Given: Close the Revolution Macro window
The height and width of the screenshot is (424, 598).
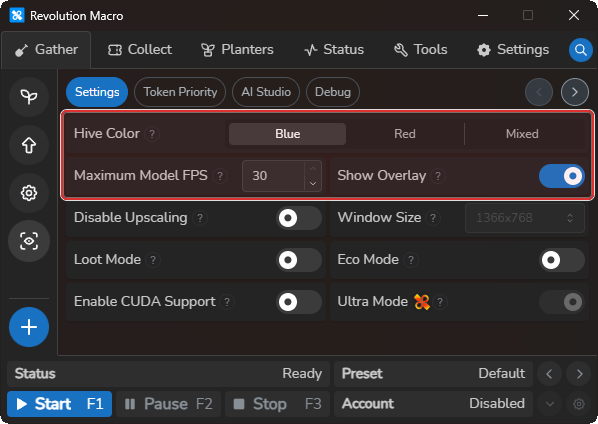Looking at the screenshot, I should (574, 16).
